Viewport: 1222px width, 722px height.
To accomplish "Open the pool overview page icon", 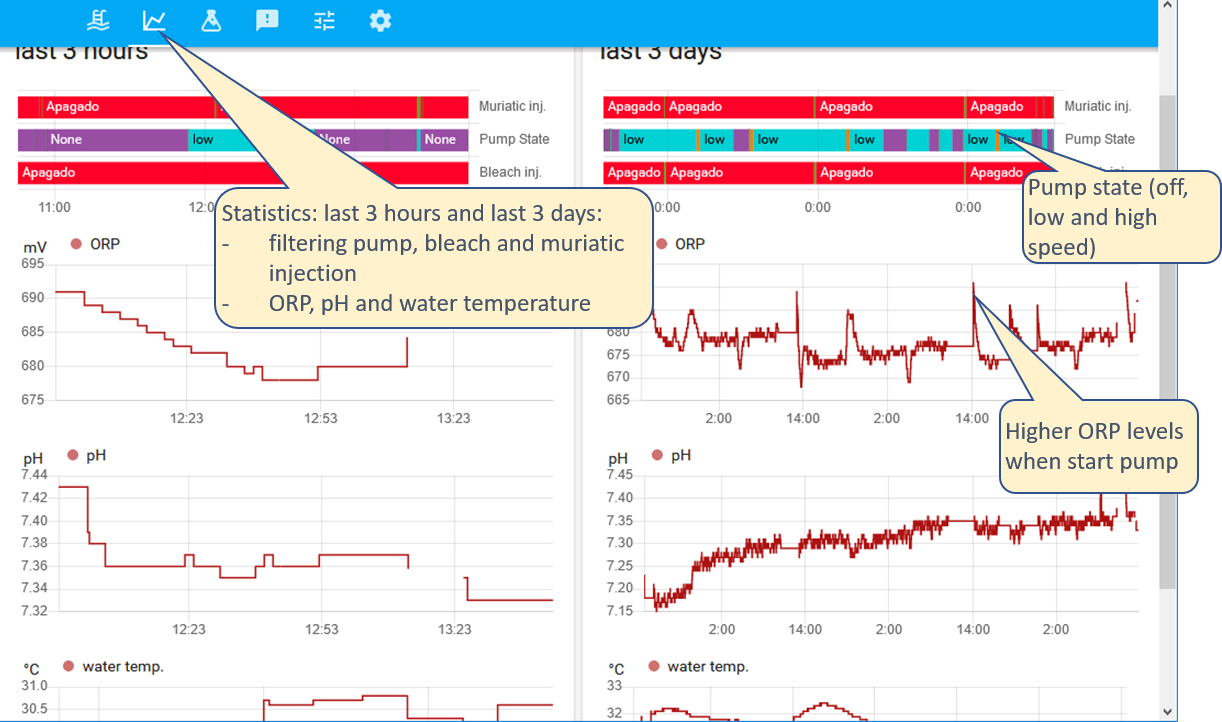I will point(98,21).
